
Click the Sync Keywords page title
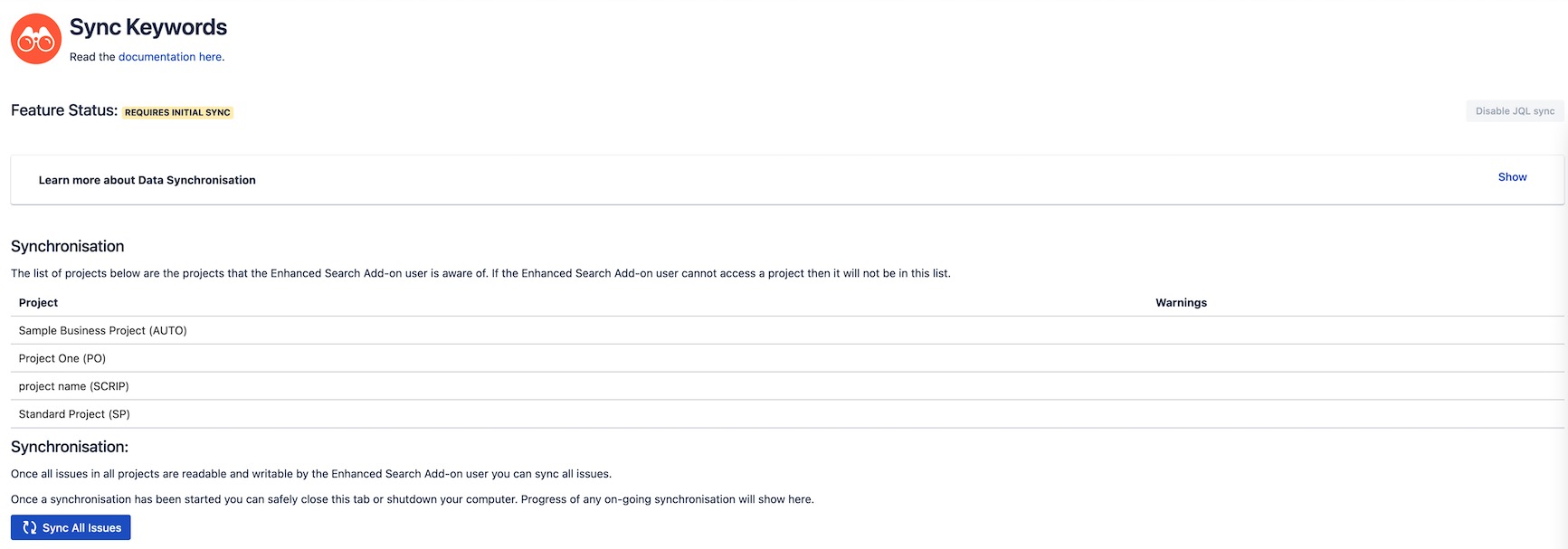[148, 27]
